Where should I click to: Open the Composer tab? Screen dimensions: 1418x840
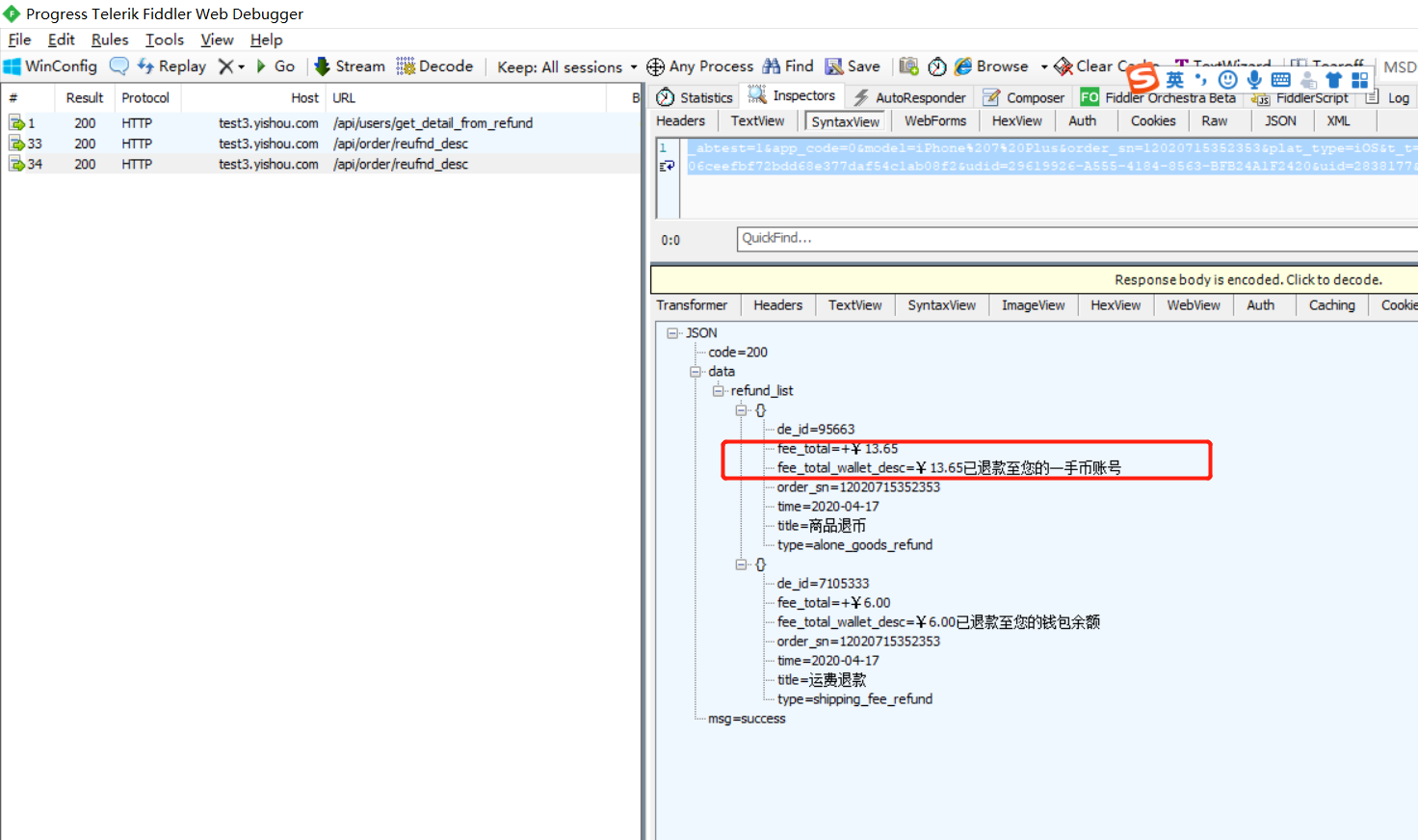tap(1024, 97)
